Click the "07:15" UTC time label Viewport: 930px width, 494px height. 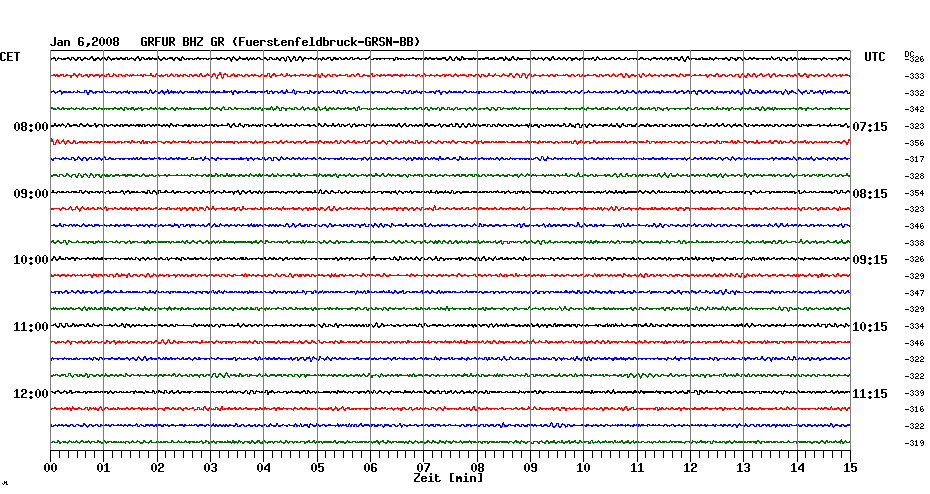(x=870, y=127)
